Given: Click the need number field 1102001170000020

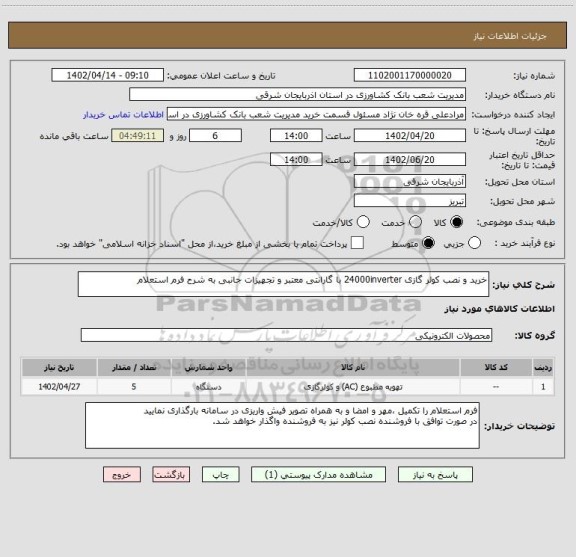Looking at the screenshot, I should (410, 75).
